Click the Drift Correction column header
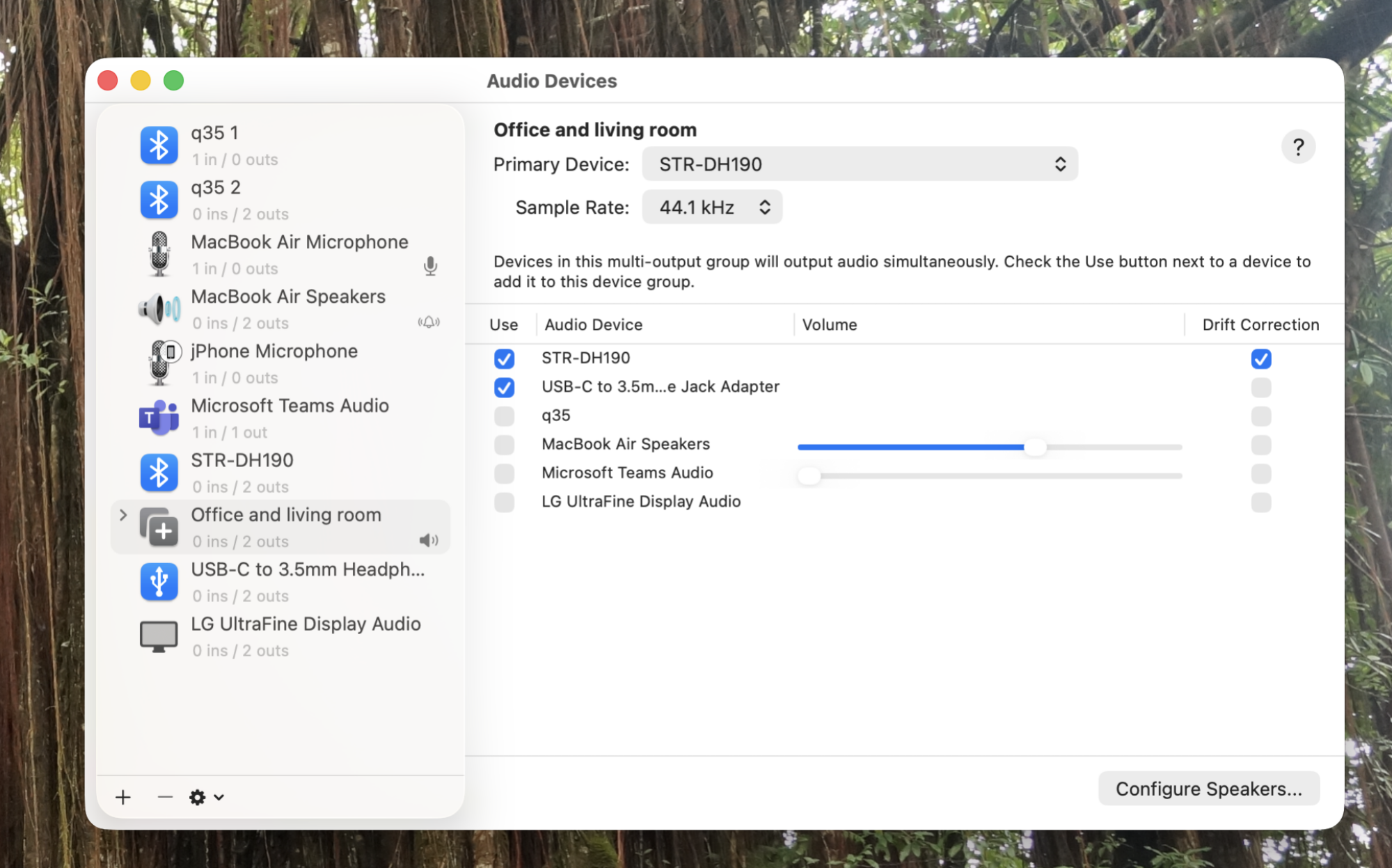Screen dimensions: 1392x868 tap(1260, 324)
